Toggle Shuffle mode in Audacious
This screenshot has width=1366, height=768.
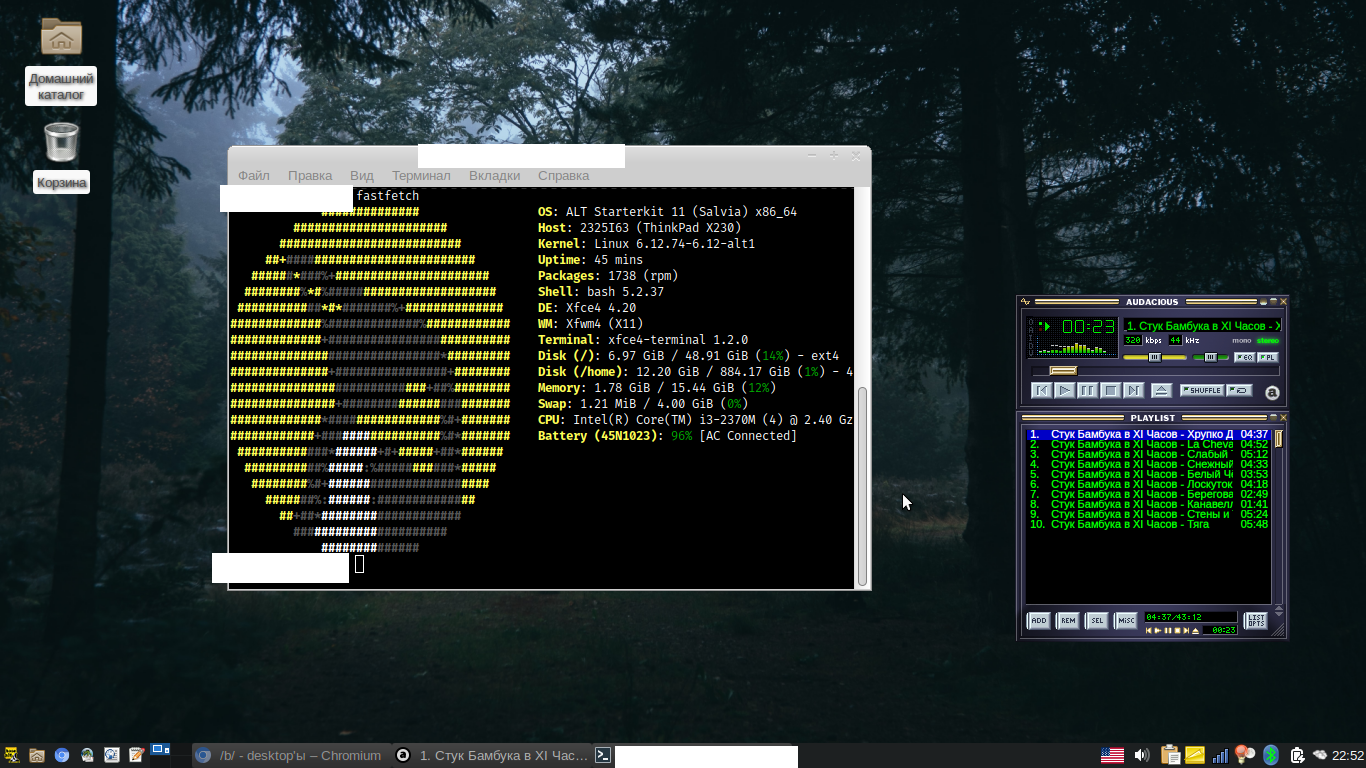(x=1201, y=390)
